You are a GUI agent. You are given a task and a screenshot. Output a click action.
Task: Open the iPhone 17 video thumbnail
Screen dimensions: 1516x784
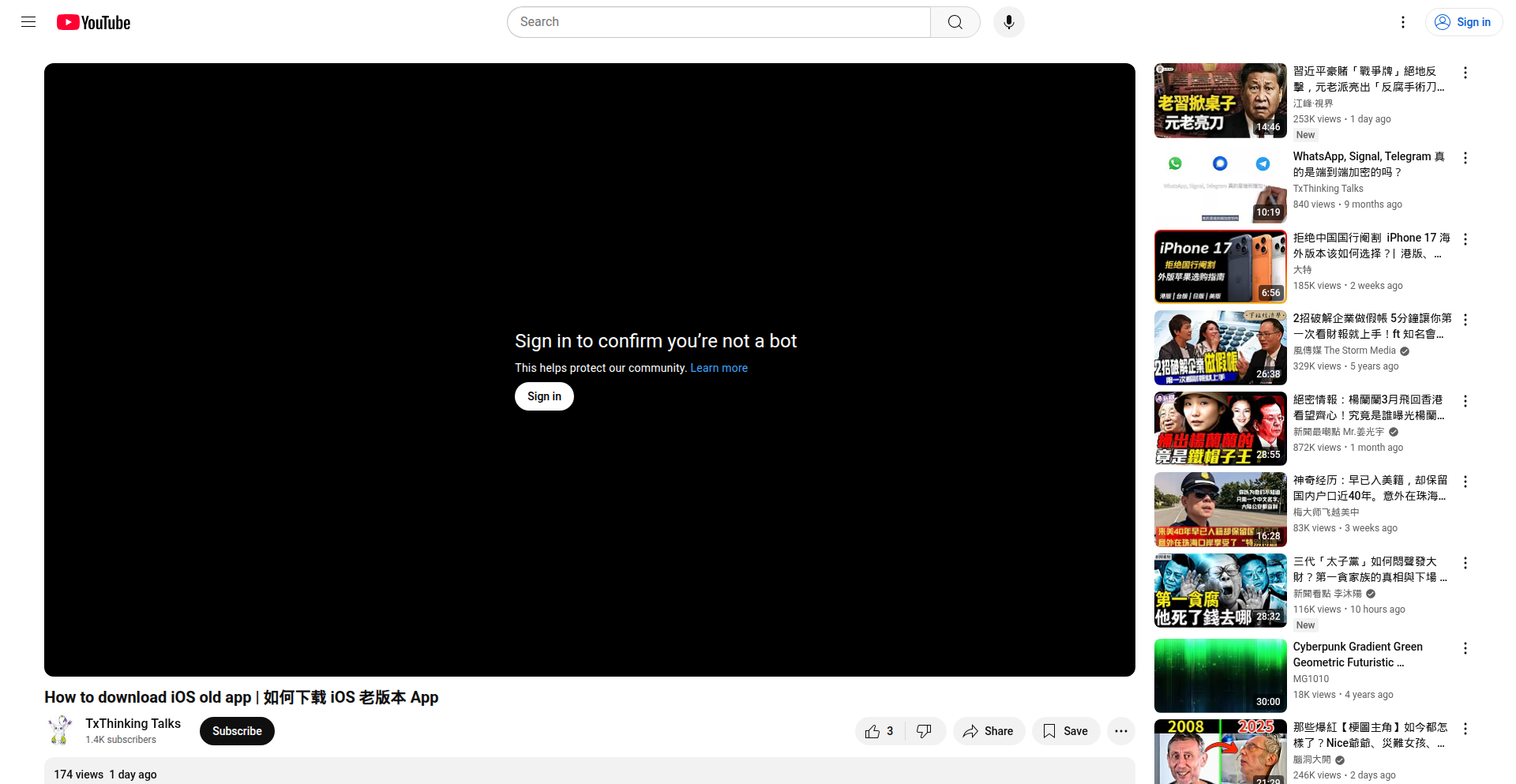[1220, 266]
